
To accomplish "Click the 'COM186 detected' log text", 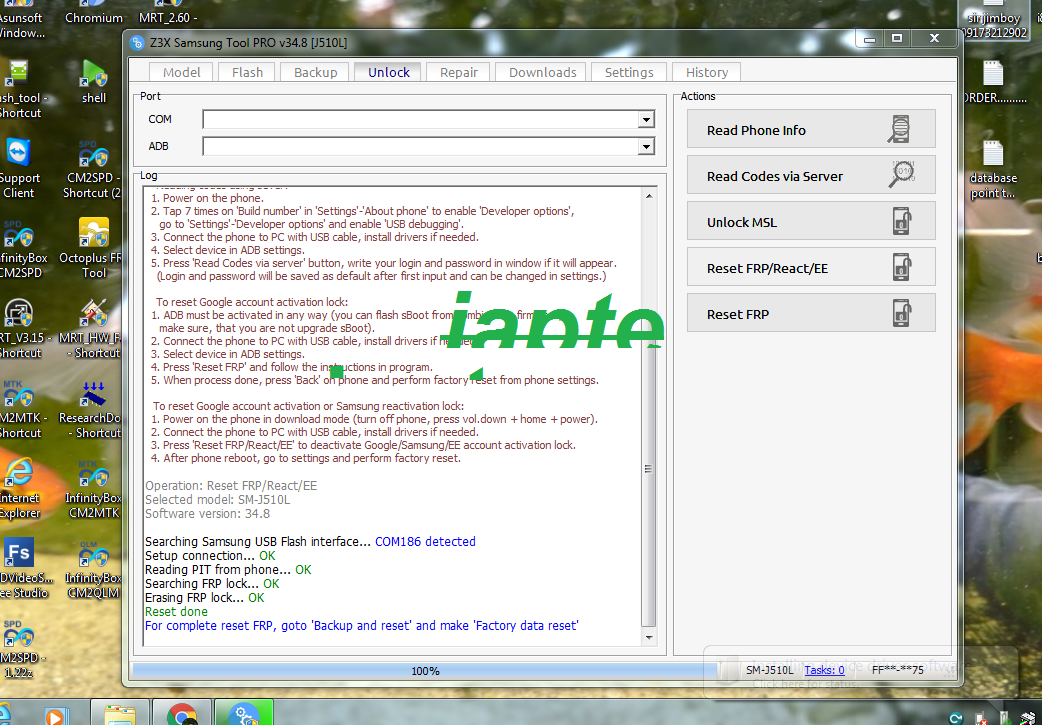I will [x=425, y=542].
